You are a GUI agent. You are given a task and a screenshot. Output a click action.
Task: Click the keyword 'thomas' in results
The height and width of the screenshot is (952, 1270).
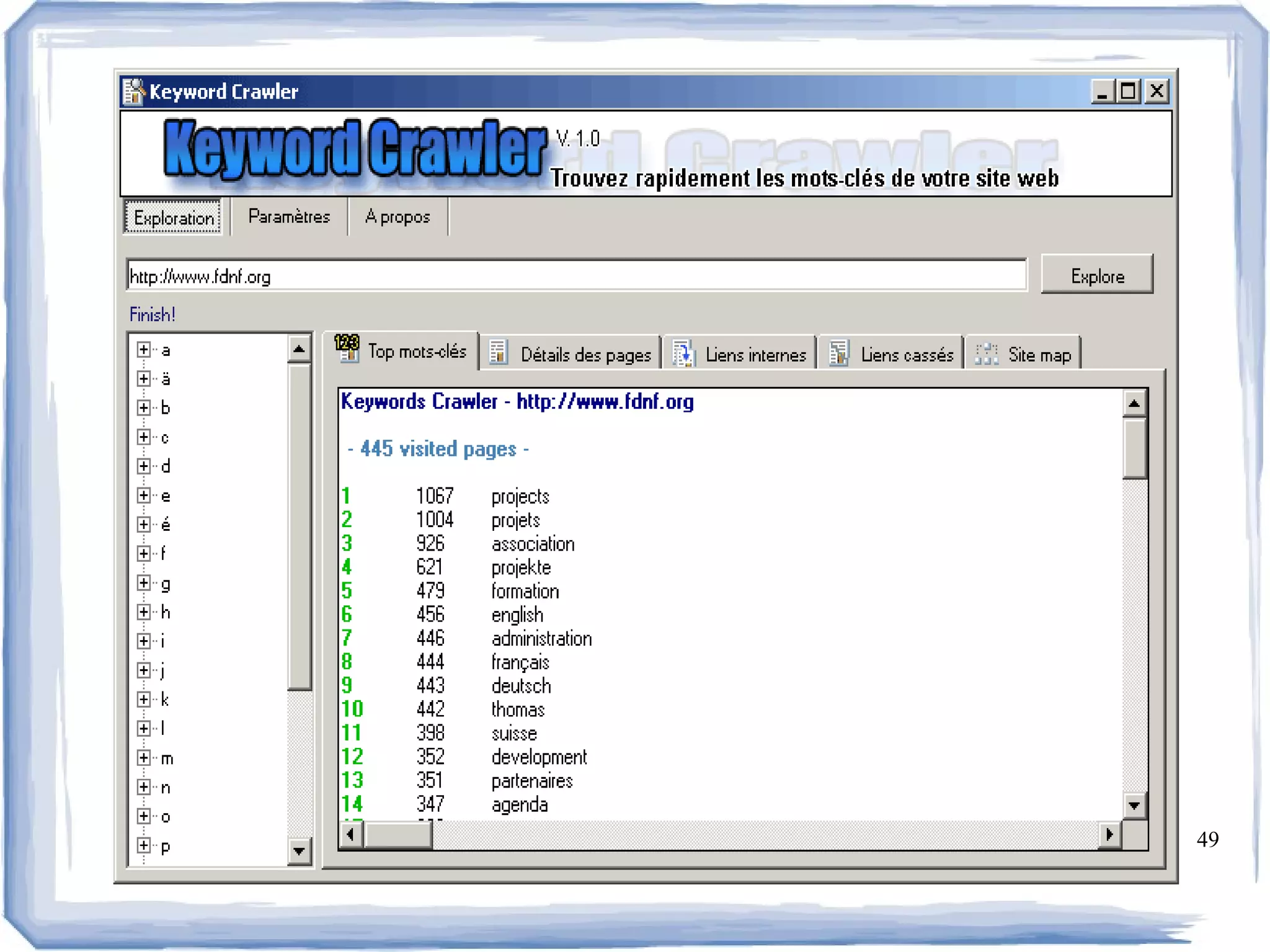pyautogui.click(x=518, y=710)
